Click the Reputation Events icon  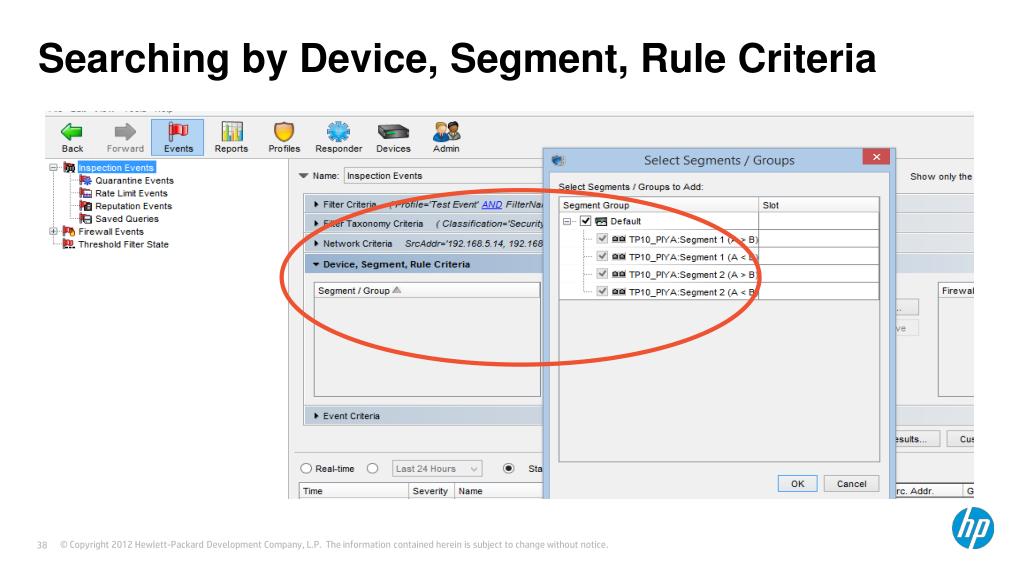(86, 206)
